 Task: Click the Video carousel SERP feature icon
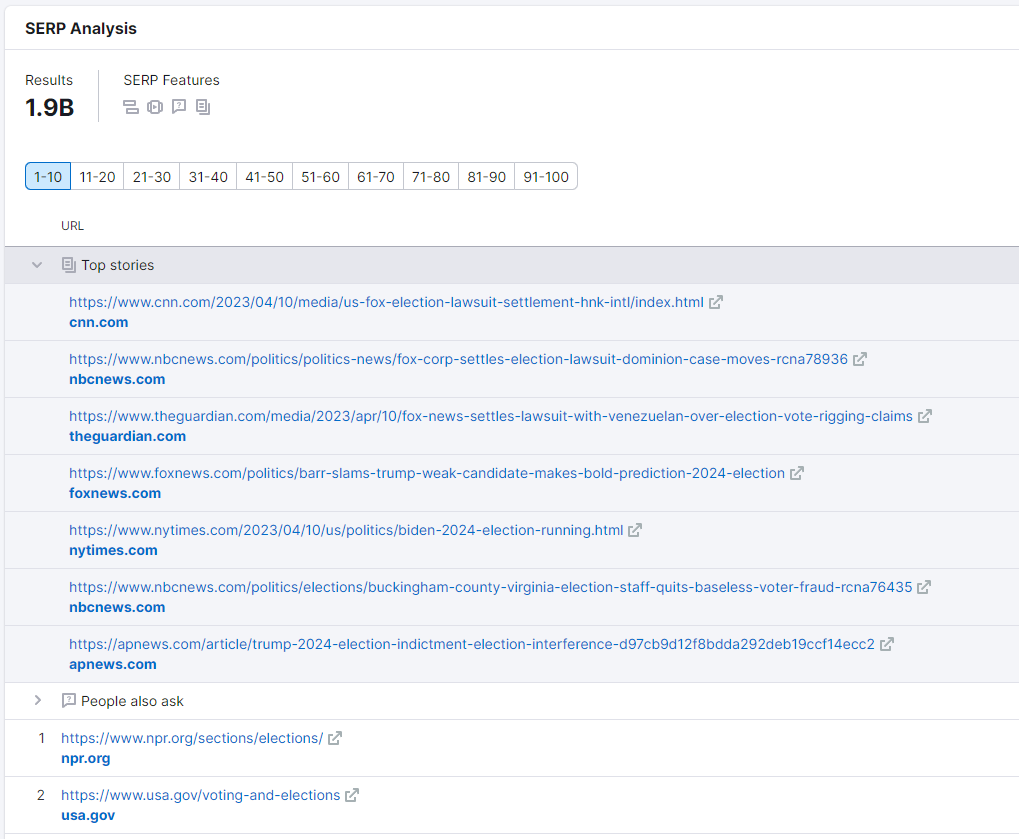pos(155,107)
